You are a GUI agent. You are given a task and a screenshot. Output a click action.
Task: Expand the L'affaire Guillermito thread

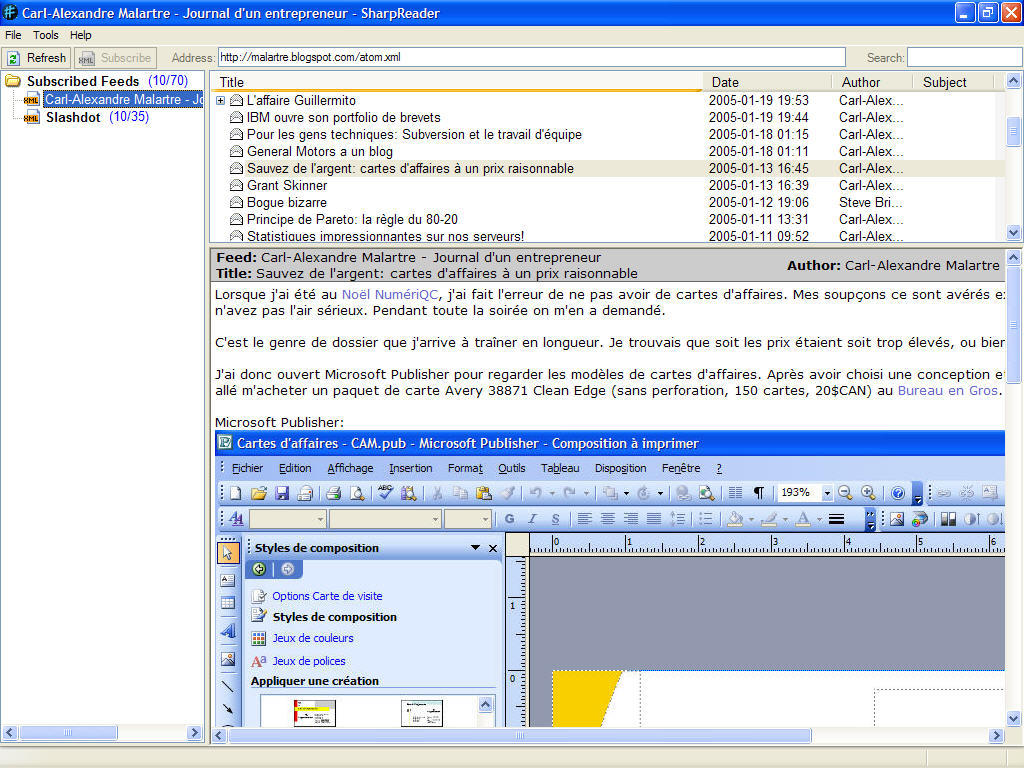pos(221,101)
